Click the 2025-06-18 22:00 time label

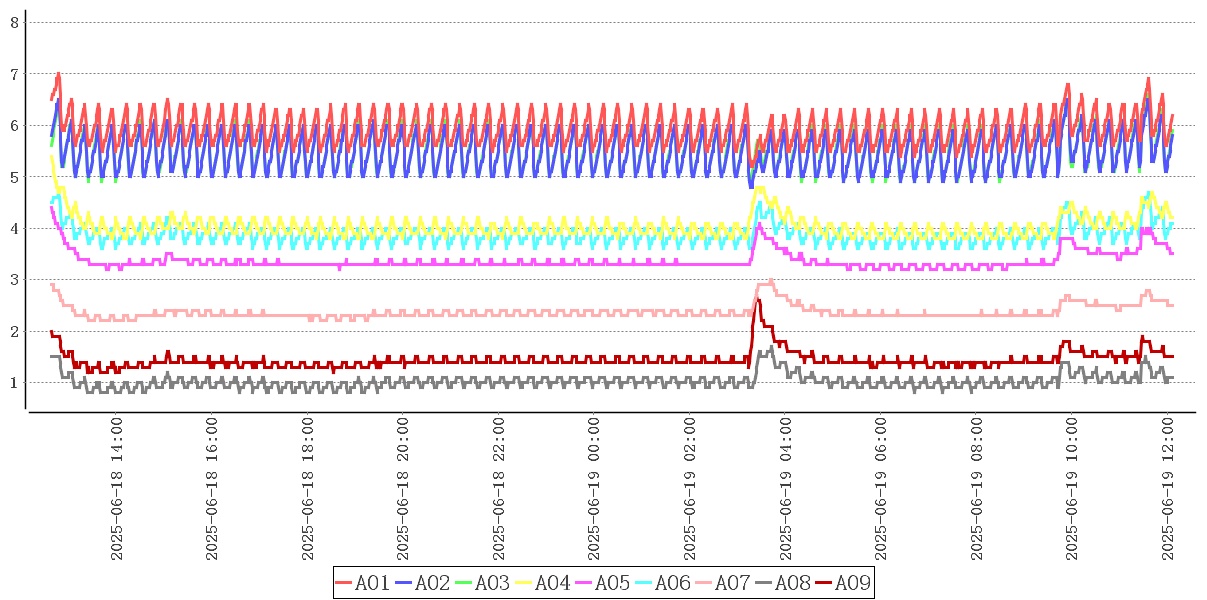499,490
